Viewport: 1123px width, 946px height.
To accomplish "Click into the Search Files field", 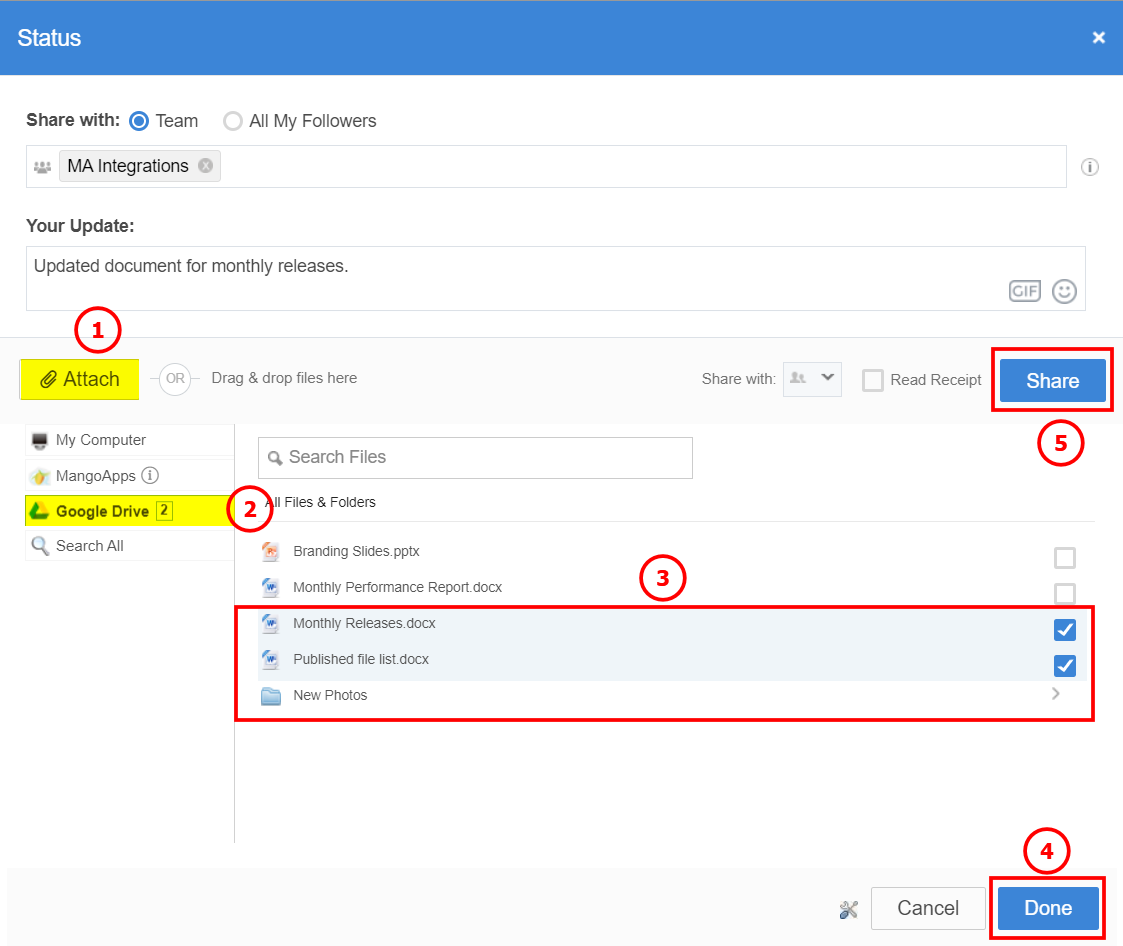I will 475,457.
